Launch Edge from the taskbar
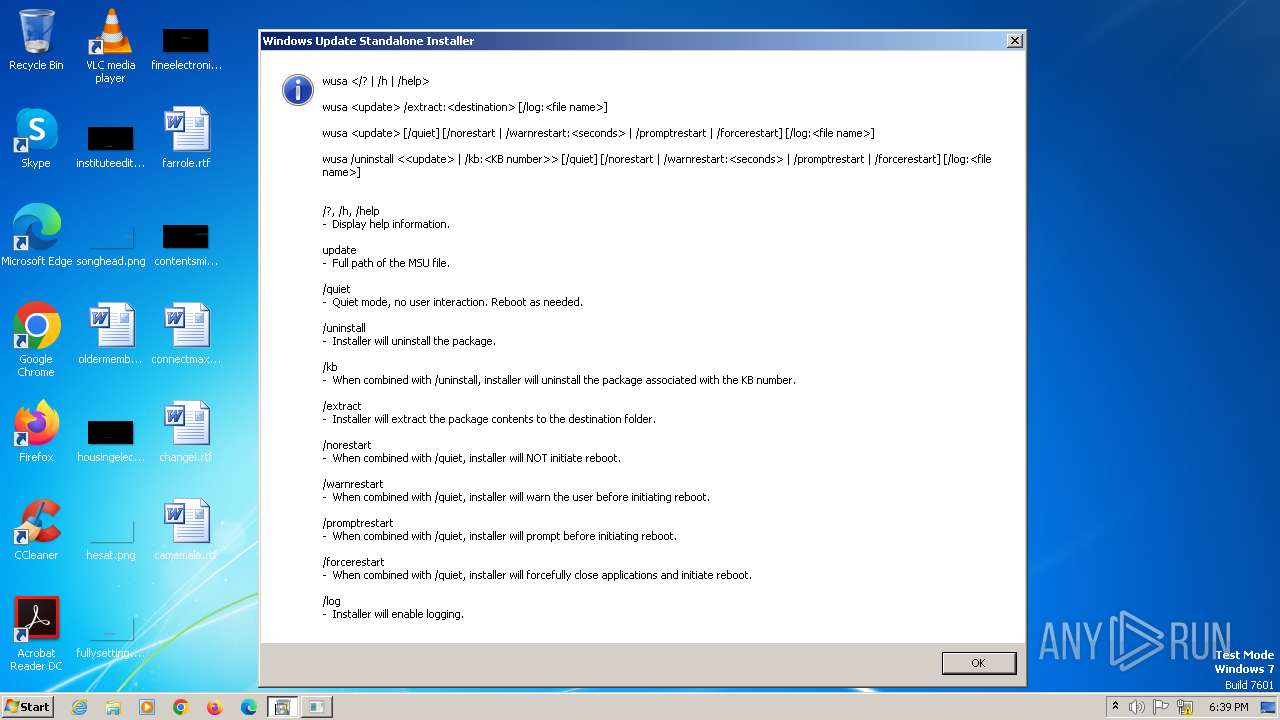The image size is (1280, 720). coord(249,707)
